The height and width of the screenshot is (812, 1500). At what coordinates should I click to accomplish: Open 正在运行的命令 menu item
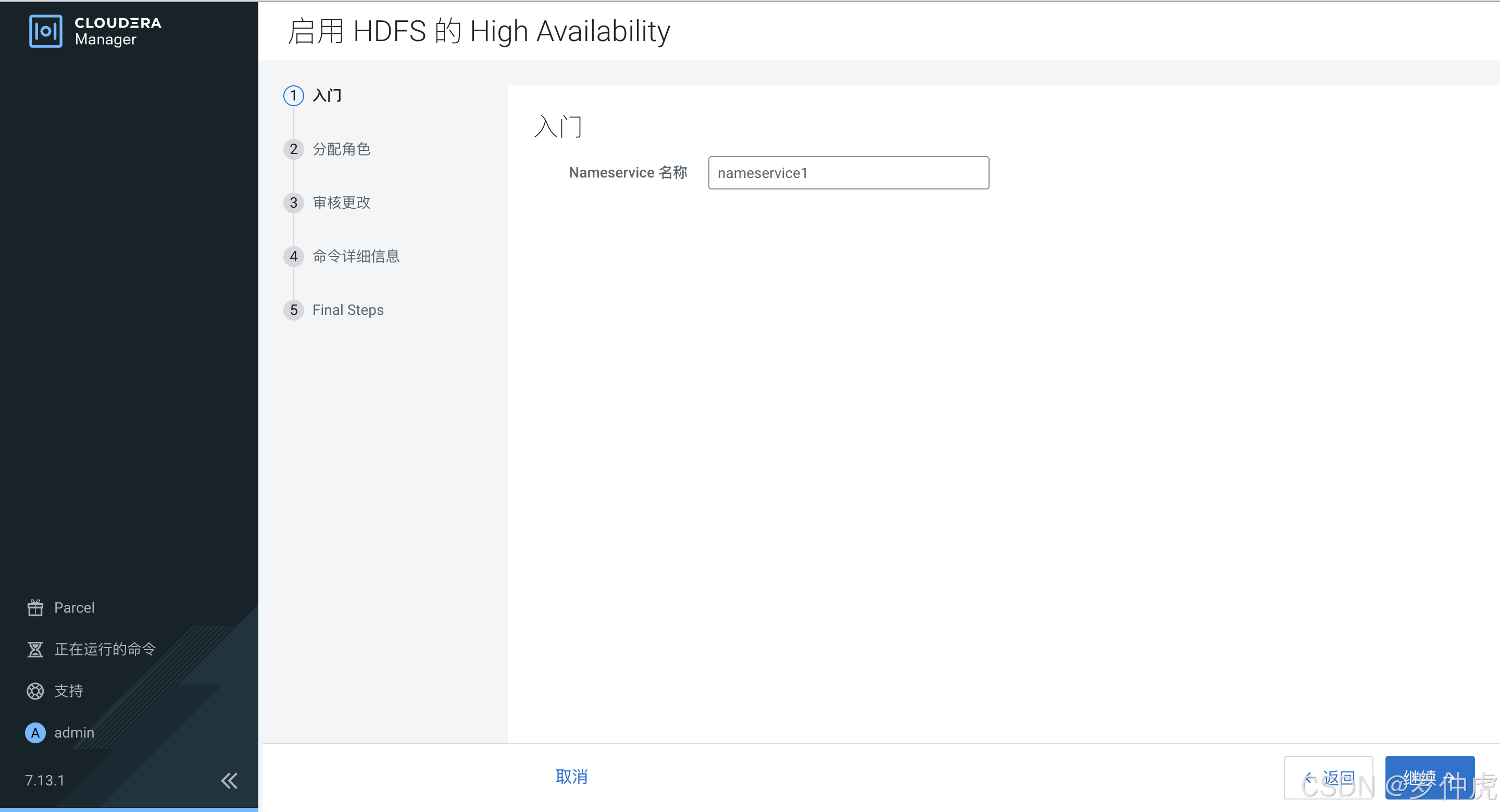coord(105,649)
